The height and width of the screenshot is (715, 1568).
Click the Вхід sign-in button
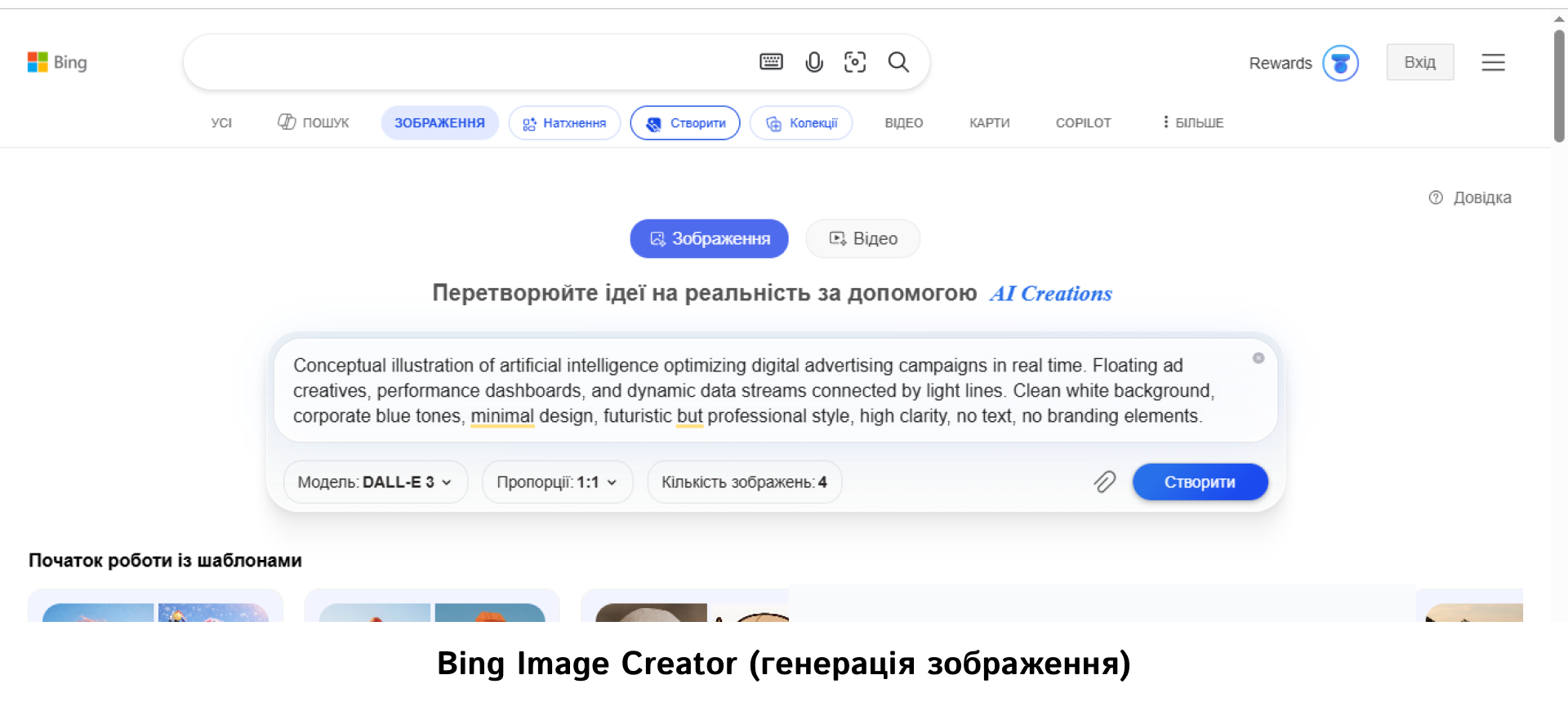tap(1419, 62)
